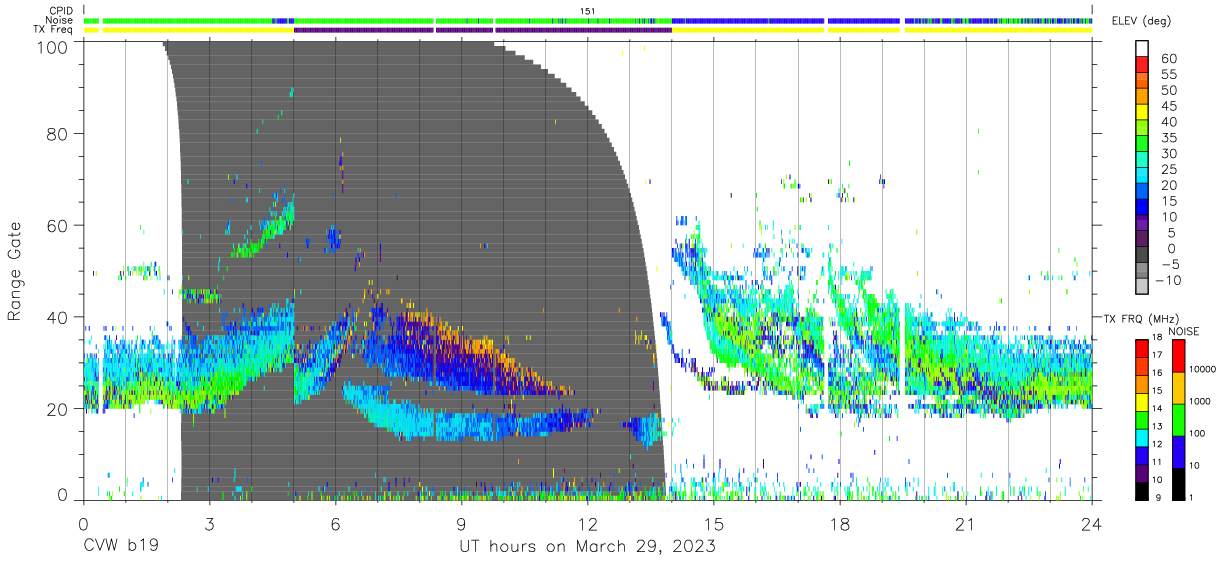This screenshot has width=1228, height=567.
Task: Select the green segment of the NOISE color bar
Action: click(x=1178, y=420)
